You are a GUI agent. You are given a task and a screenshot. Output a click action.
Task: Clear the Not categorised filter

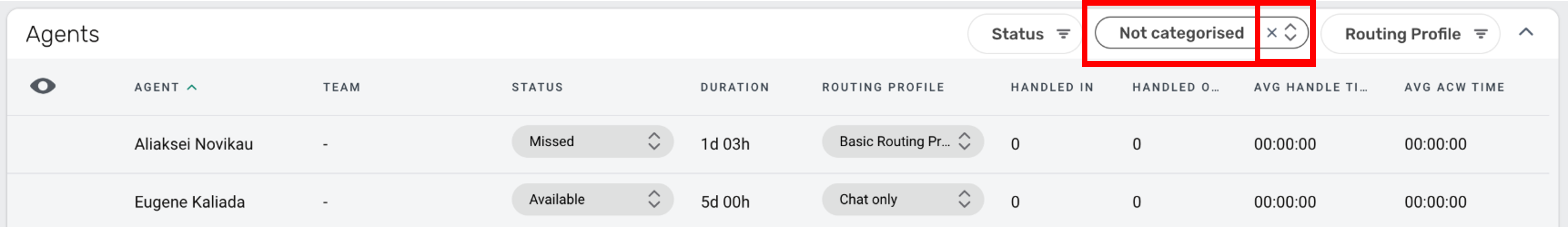click(x=1272, y=33)
